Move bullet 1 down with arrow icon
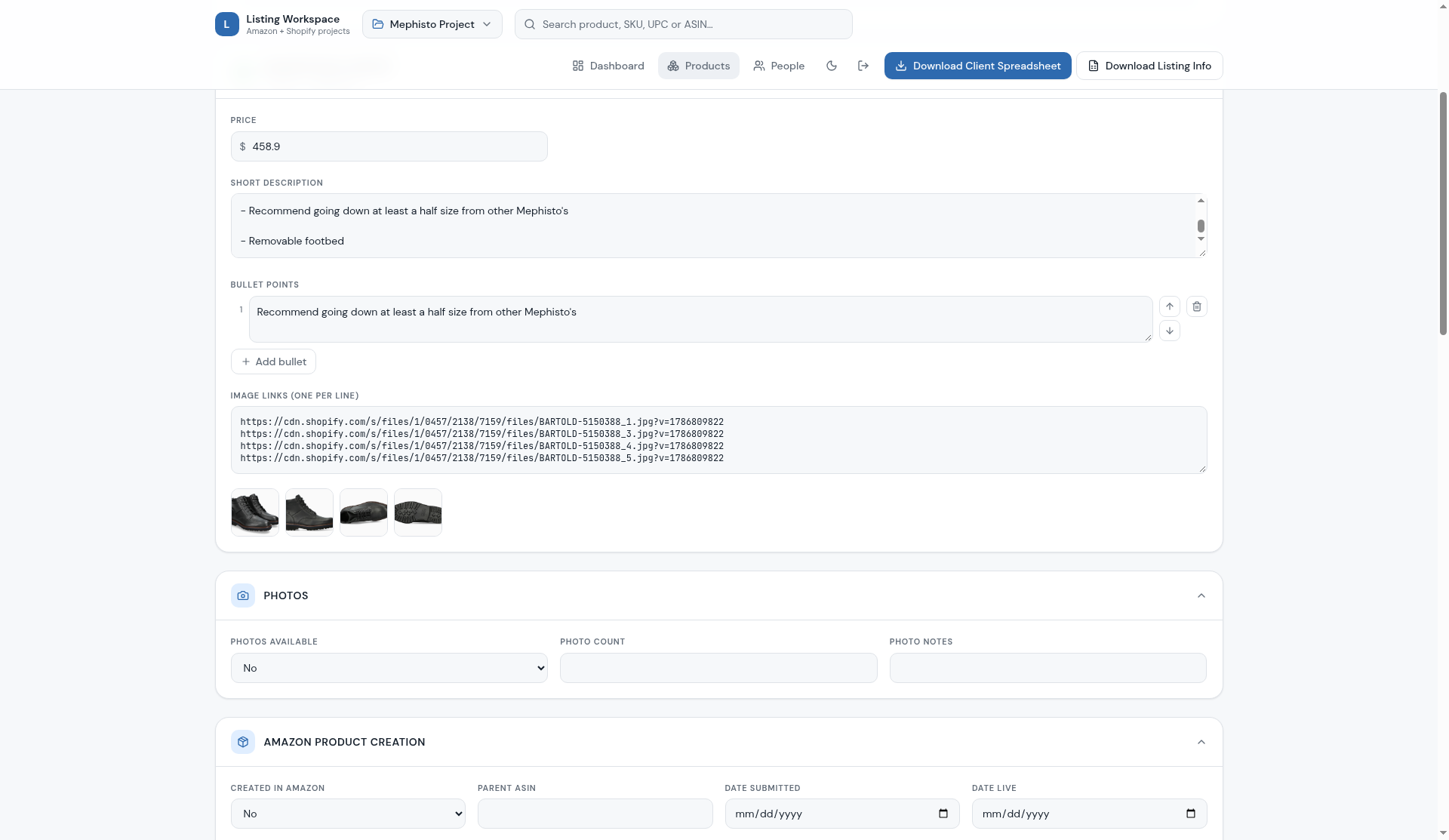The width and height of the screenshot is (1449, 840). (1170, 331)
